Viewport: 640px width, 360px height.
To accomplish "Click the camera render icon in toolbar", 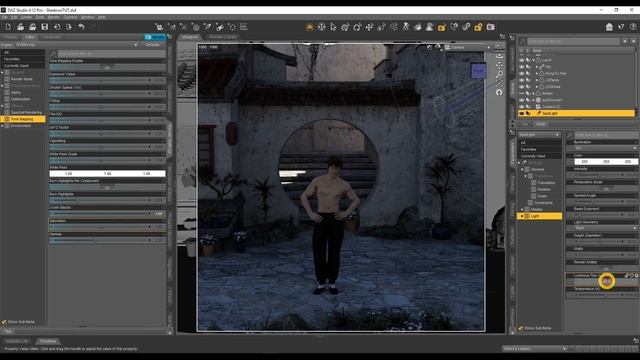I will [x=491, y=27].
